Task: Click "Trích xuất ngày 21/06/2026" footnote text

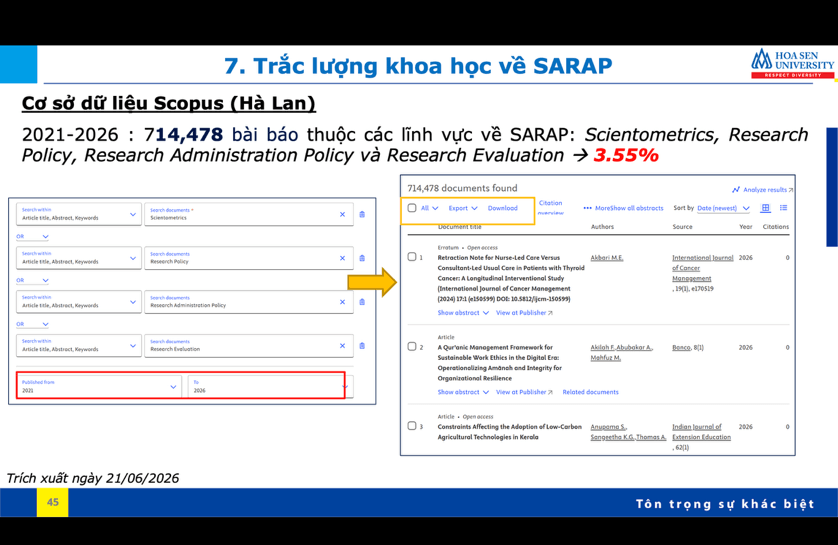Action: pyautogui.click(x=92, y=478)
